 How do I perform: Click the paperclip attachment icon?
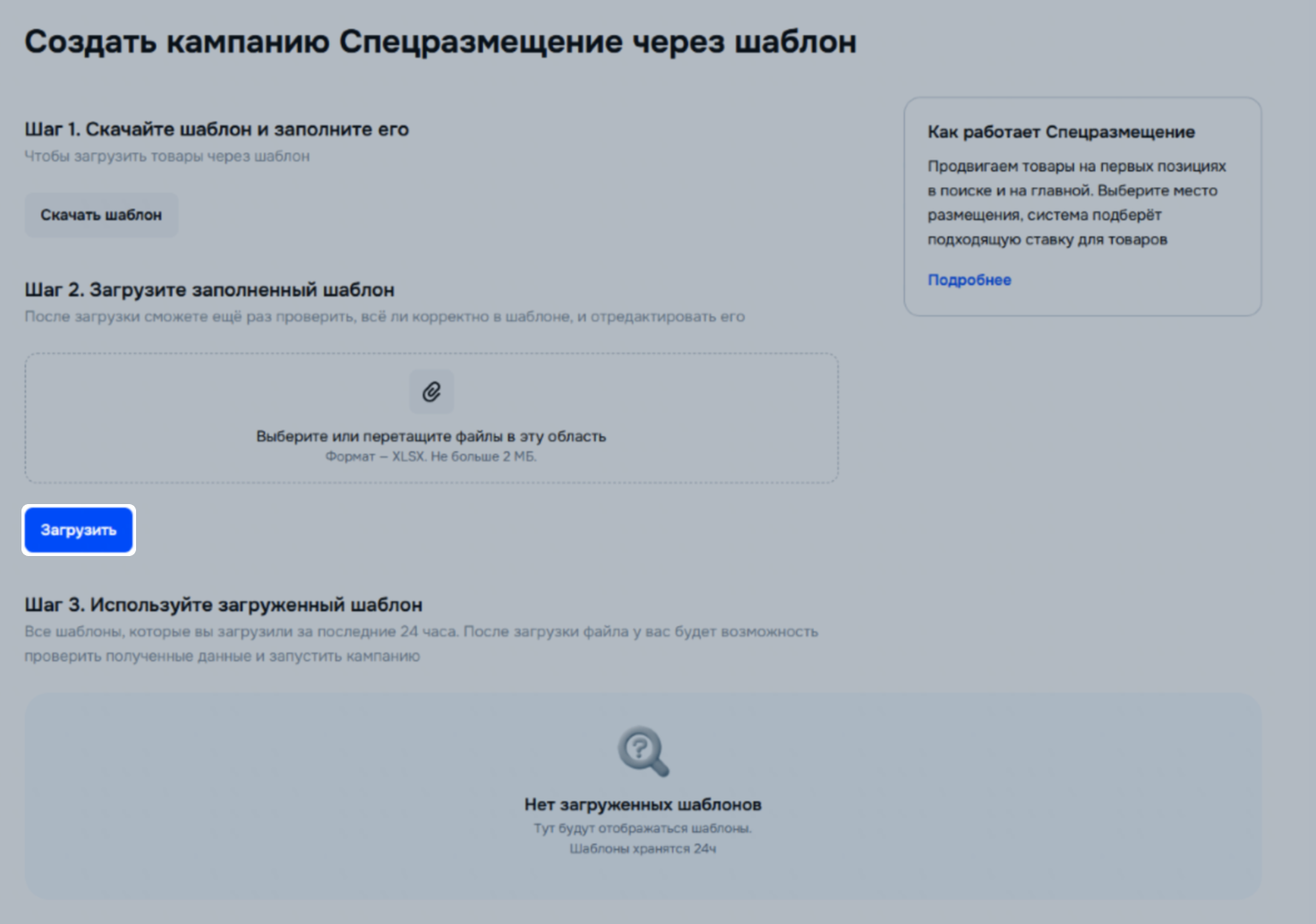pyautogui.click(x=432, y=392)
